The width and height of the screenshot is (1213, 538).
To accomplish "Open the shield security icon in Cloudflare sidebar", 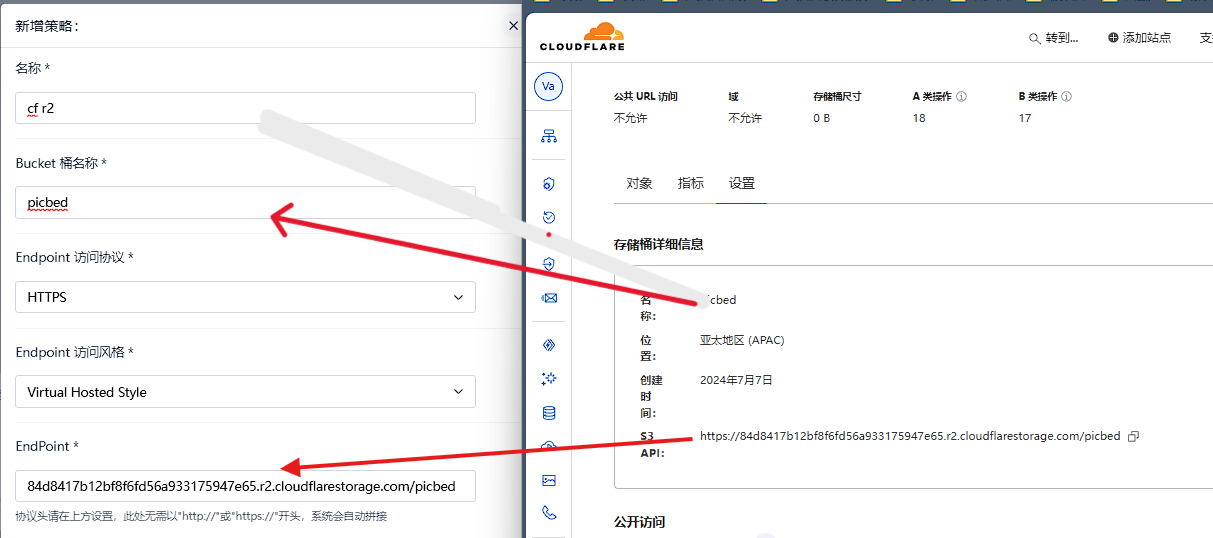I will 548,184.
